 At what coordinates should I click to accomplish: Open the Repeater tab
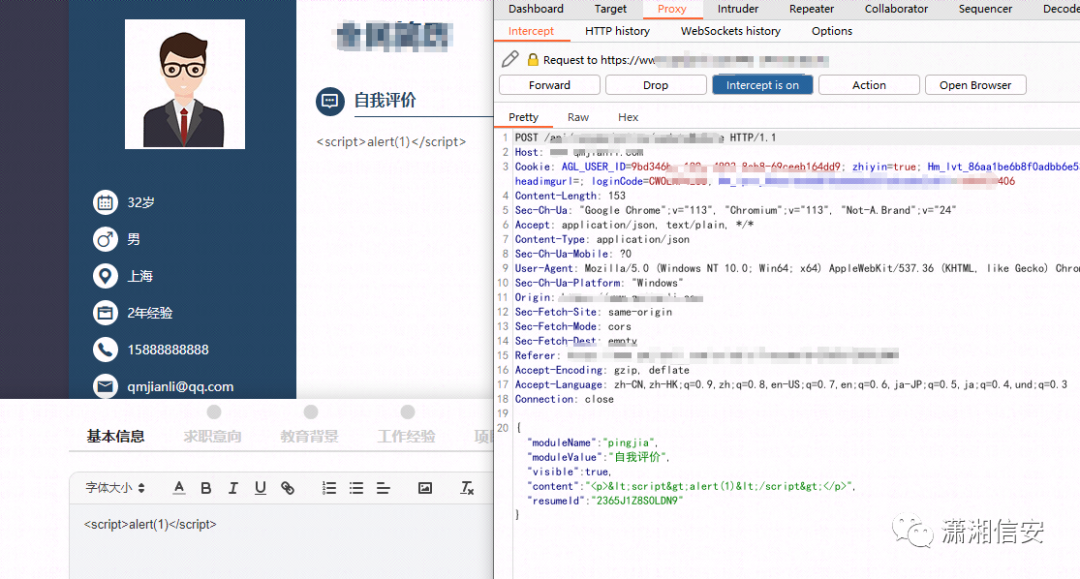pos(811,9)
